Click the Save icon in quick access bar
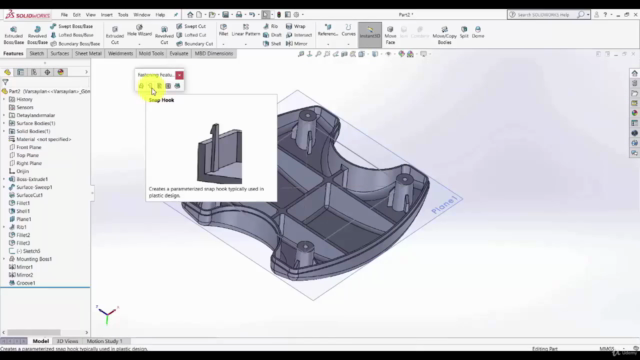Viewport: 640px width, 360px height. 225,15
